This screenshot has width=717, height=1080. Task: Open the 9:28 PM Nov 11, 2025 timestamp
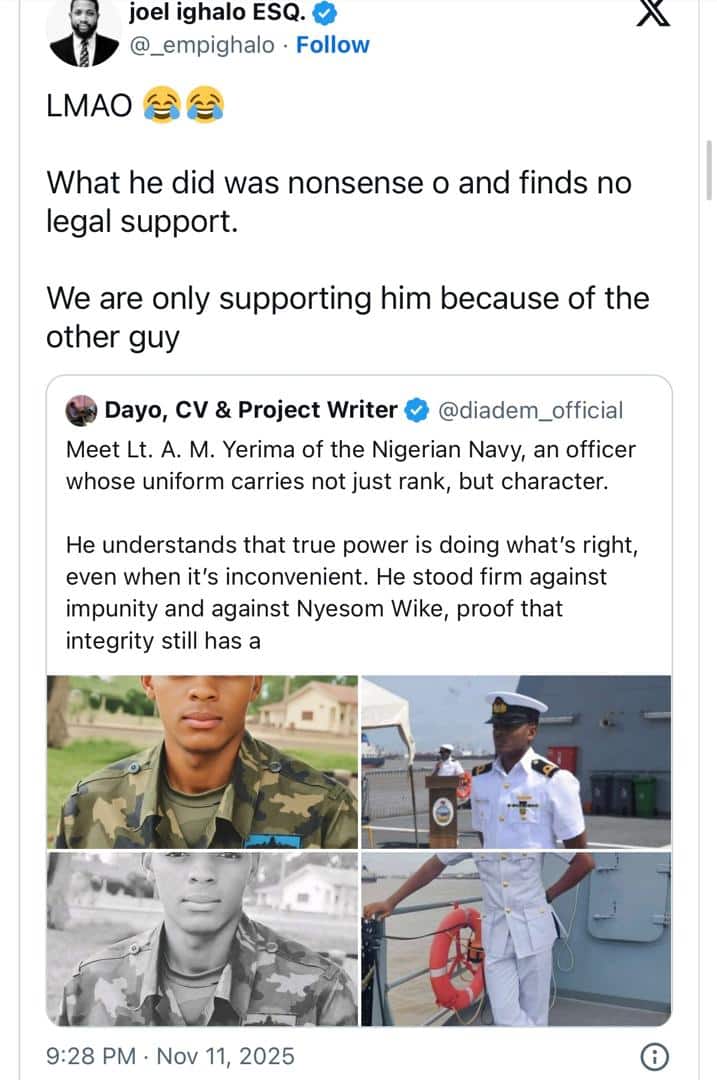[171, 1056]
